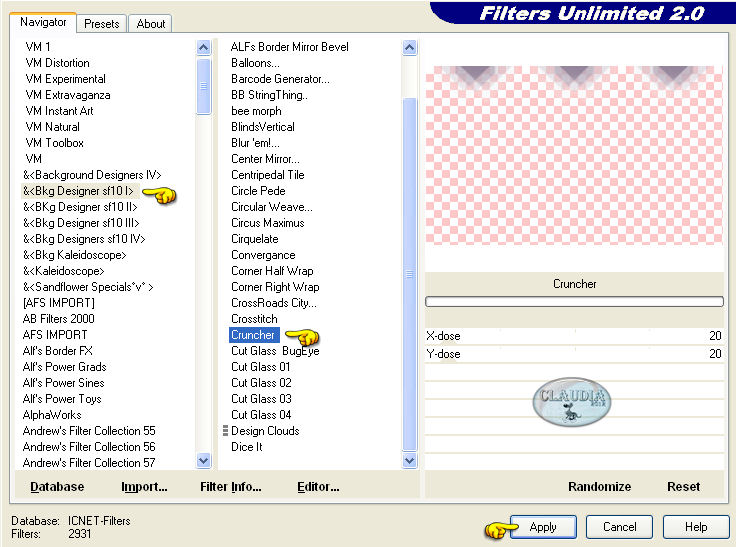
Task: Open Help for Filters Unlimited
Action: (696, 527)
